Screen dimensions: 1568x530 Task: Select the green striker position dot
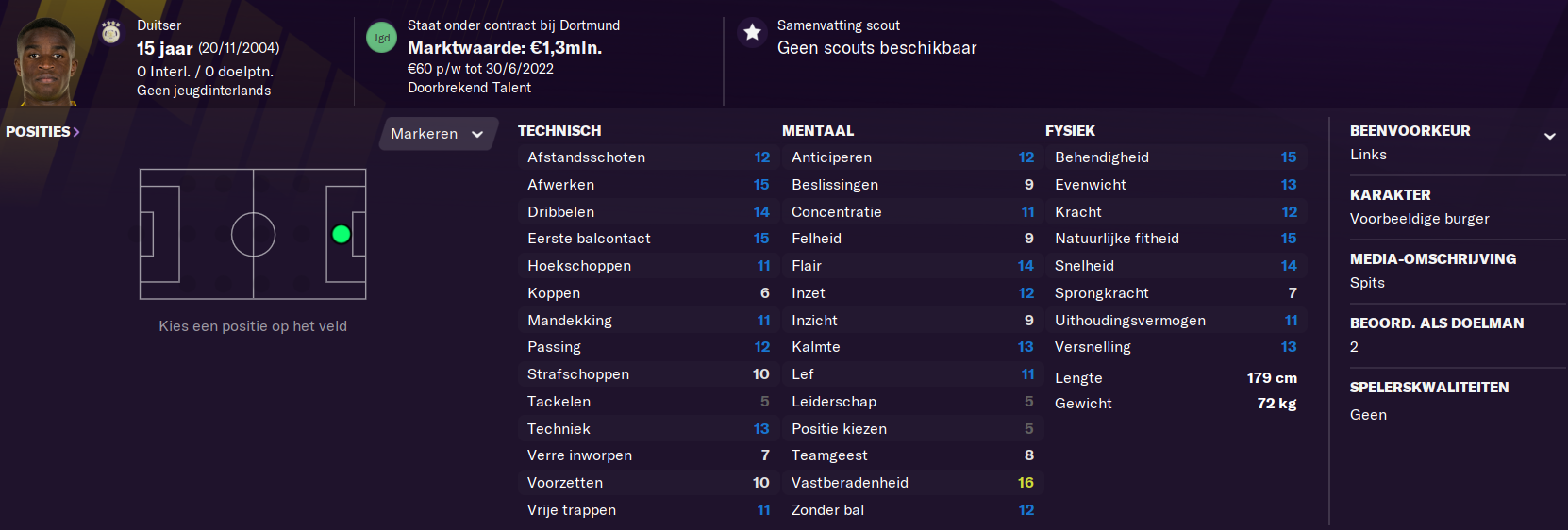(342, 234)
